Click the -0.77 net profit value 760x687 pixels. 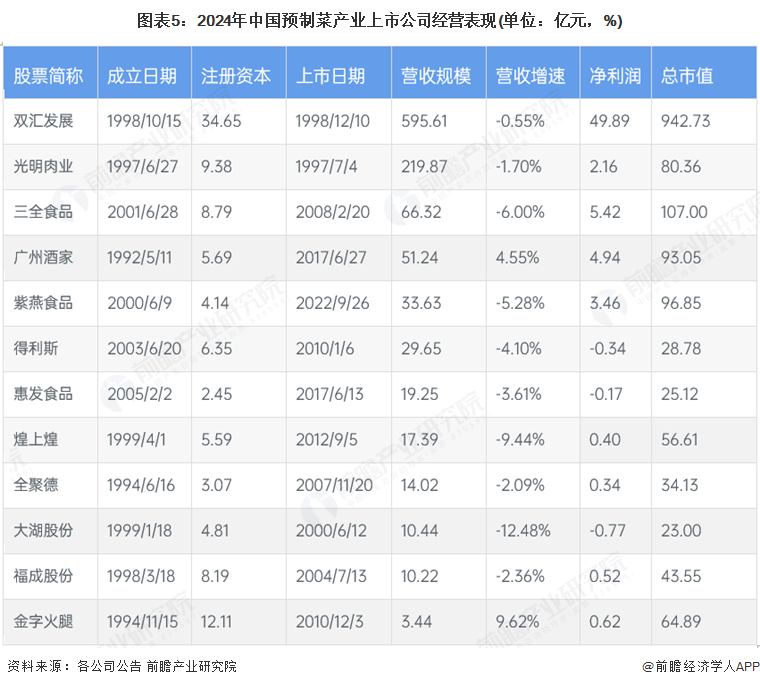[x=607, y=530]
